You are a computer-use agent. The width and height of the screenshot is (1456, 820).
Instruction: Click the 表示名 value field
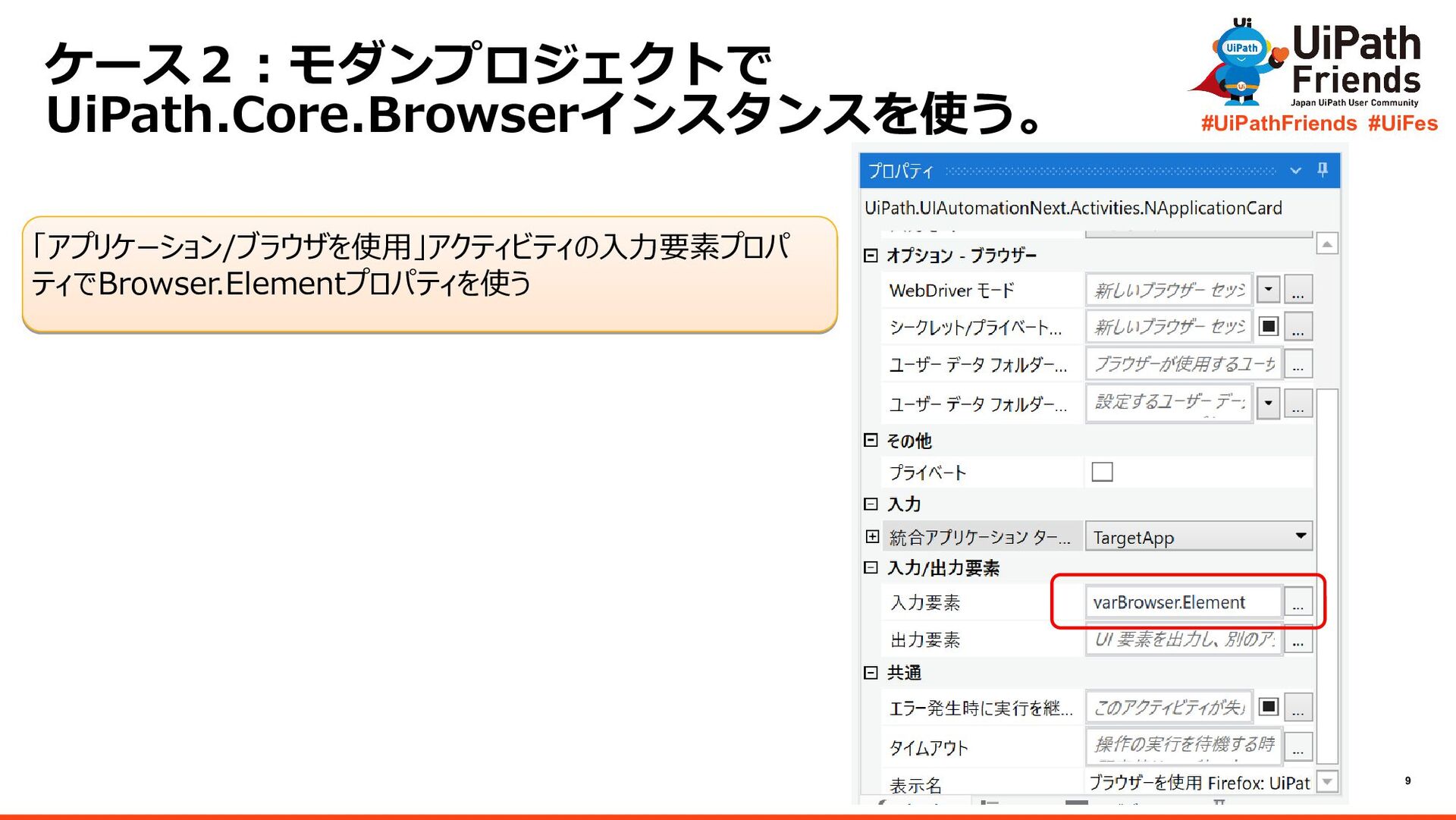(x=1199, y=782)
